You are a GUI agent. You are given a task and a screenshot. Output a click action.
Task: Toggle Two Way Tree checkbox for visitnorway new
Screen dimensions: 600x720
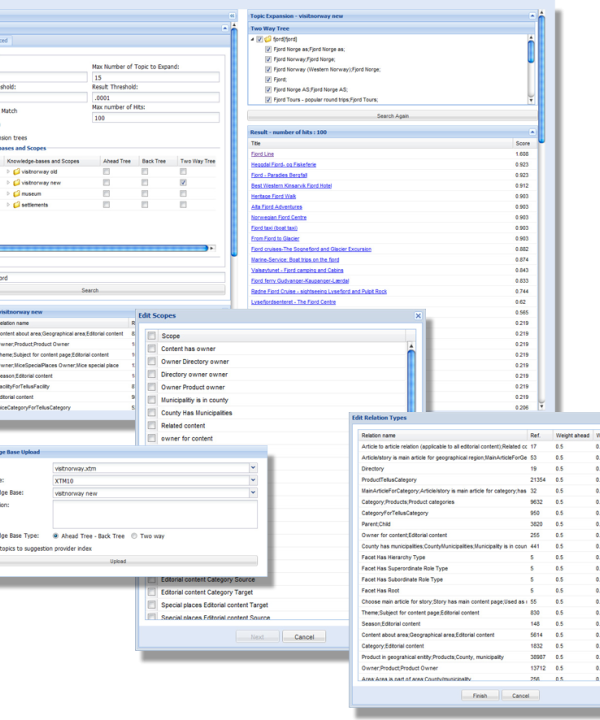(184, 183)
